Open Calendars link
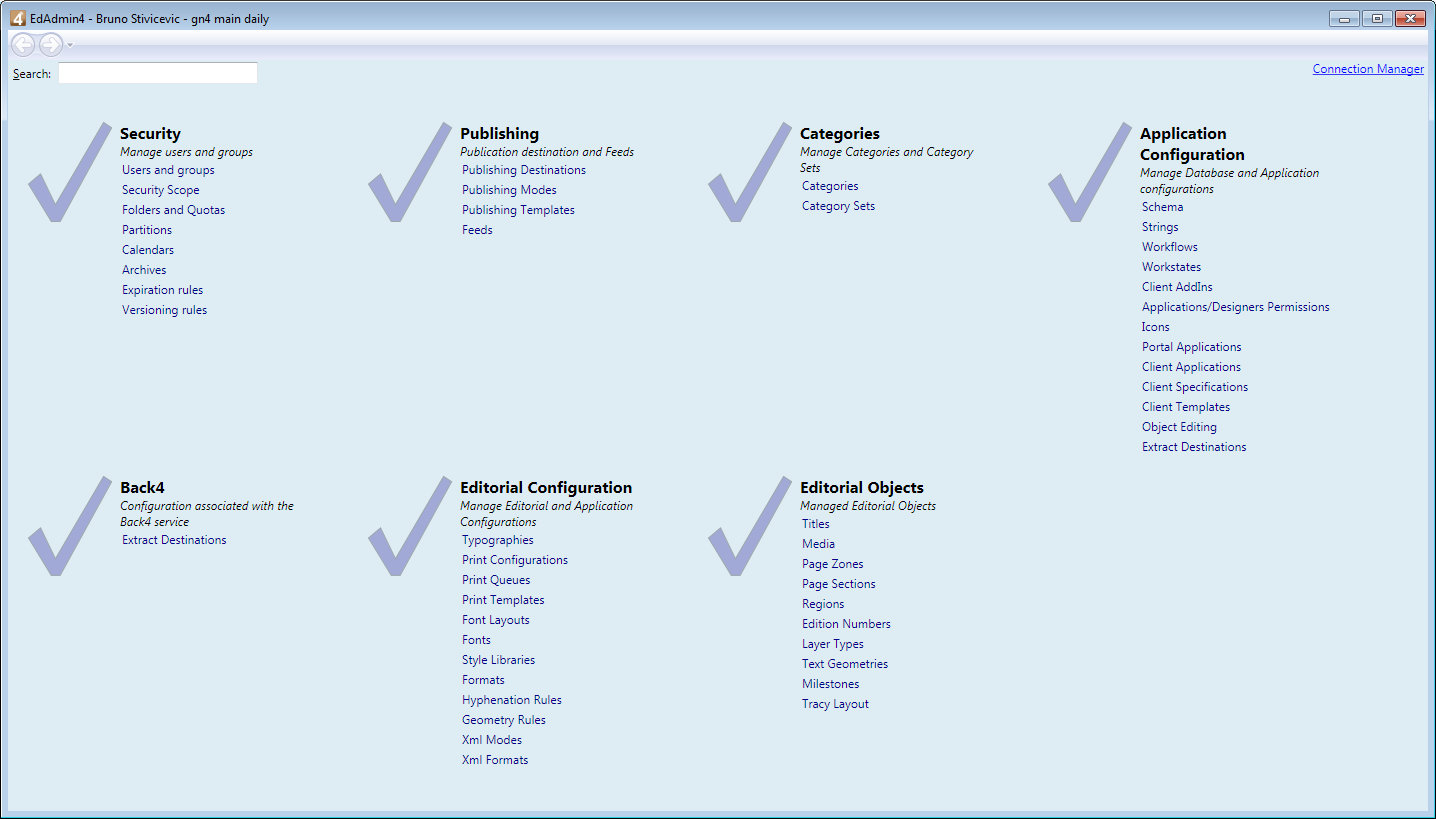 [148, 250]
